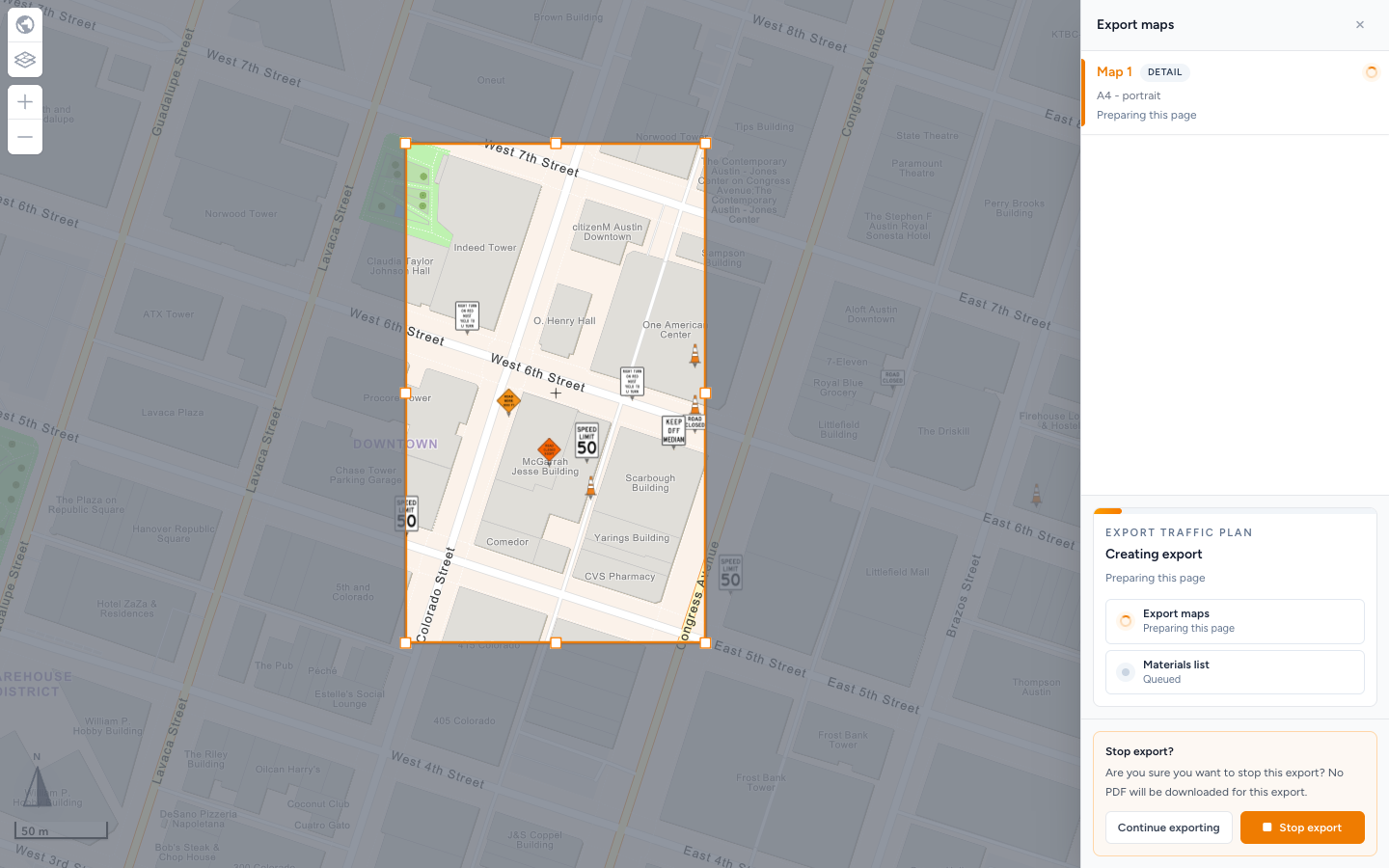The width and height of the screenshot is (1389, 868).
Task: Click the 50 m scale bar
Action: pos(61,829)
